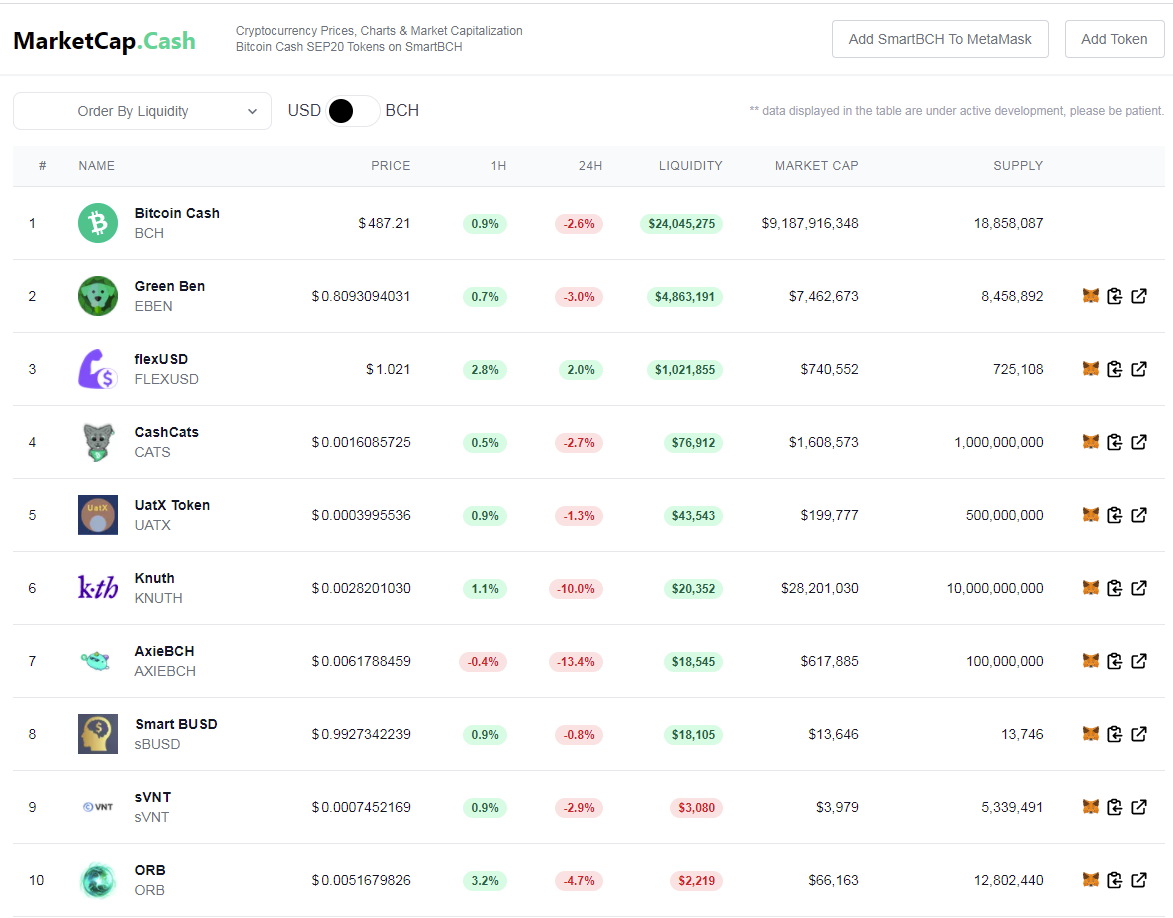Click the Add SmartBCH To MetaMask button
The image size is (1173, 918).
pyautogui.click(x=940, y=39)
